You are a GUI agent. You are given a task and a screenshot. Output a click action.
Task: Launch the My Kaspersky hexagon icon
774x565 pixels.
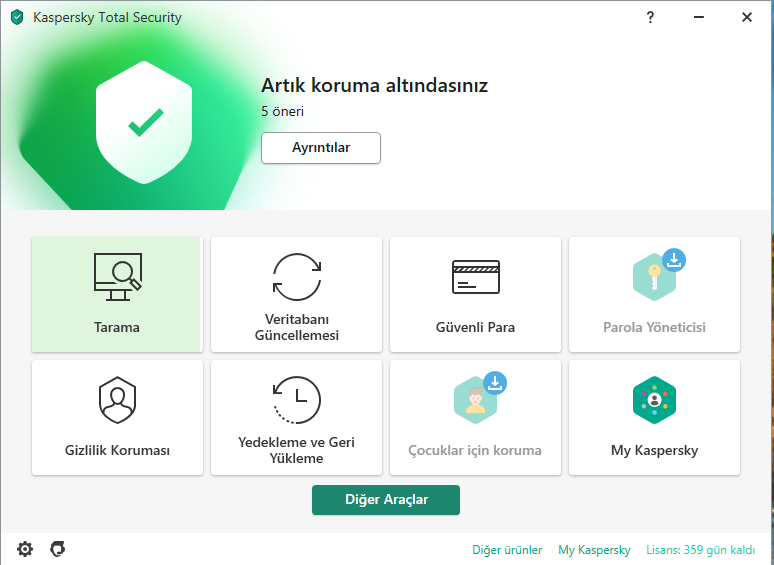(x=654, y=400)
